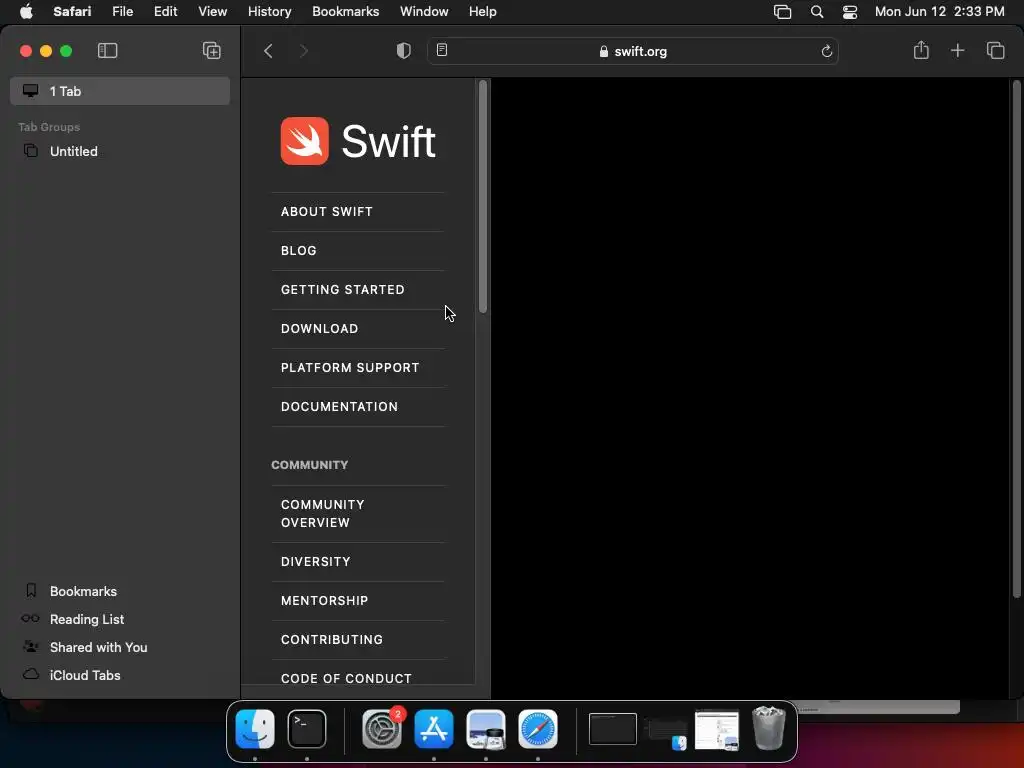
Task: Open the Mentorship link
Action: point(325,600)
